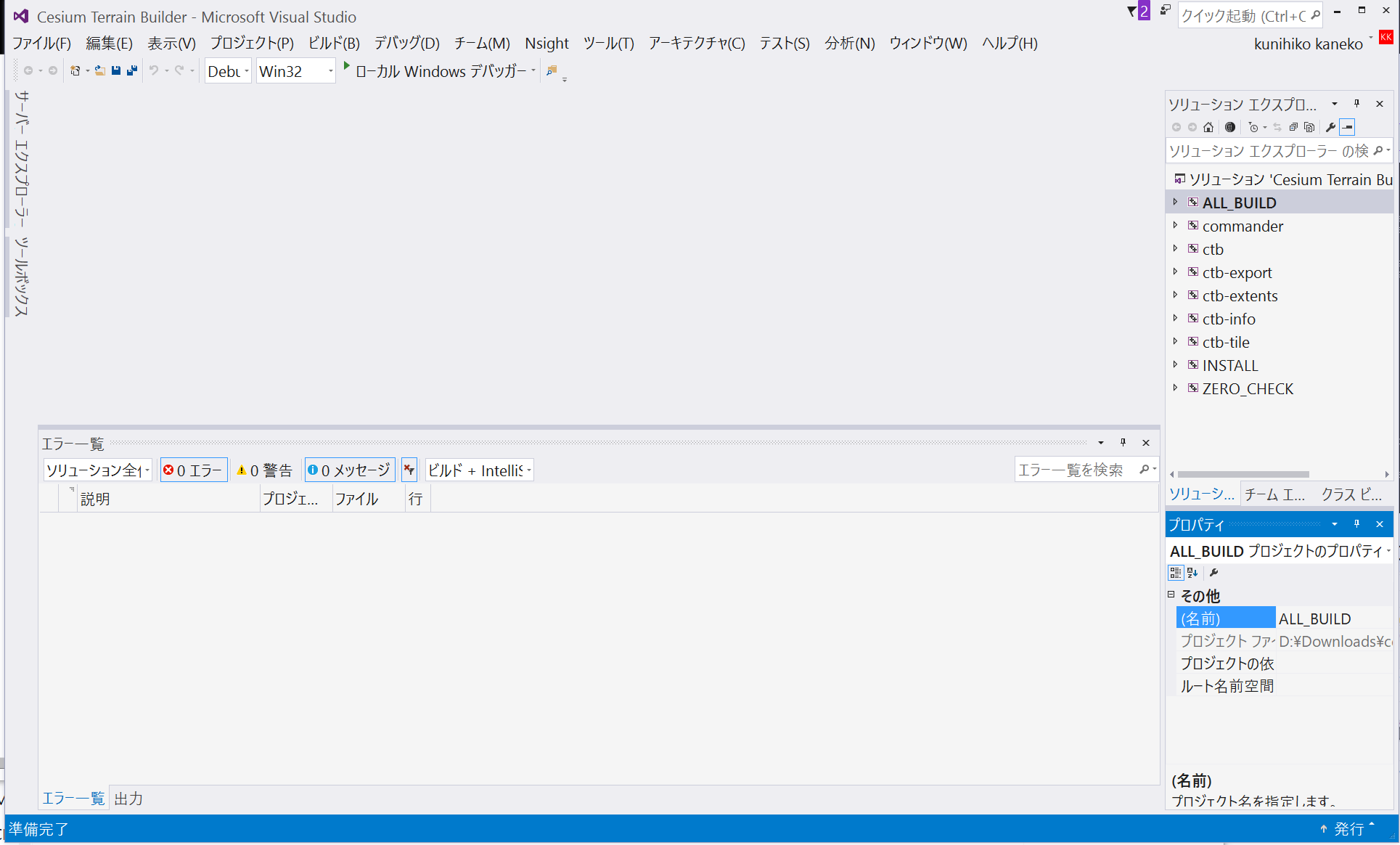
Task: Click the Solution Explorer Home icon
Action: click(x=1208, y=127)
